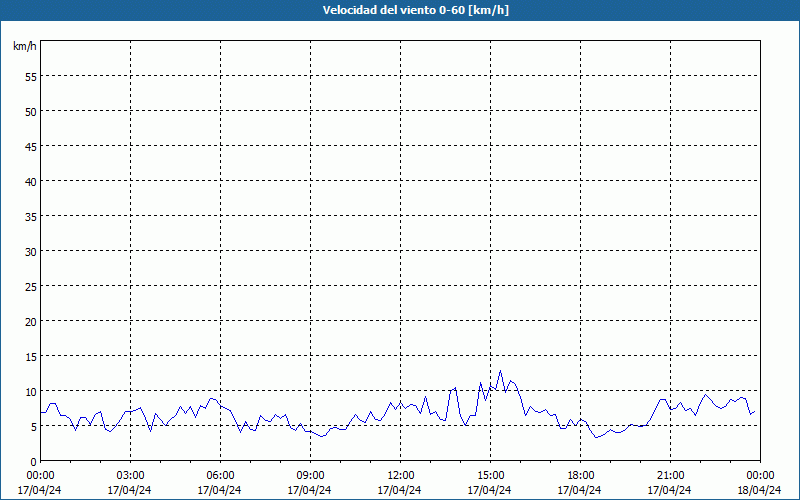800x500 pixels.
Task: Click the 'km/h' unit label on the y-axis
Action: coord(24,46)
